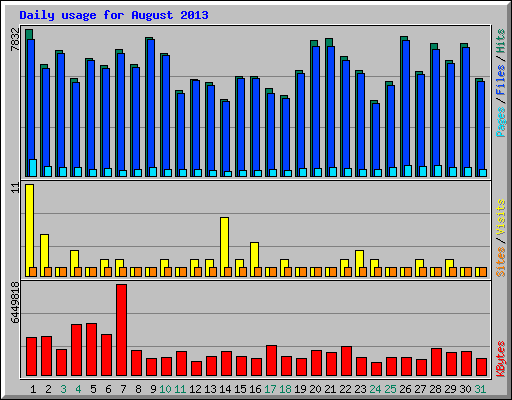Click the 6449818 KBytes axis value
Image resolution: width=512 pixels, height=400 pixels.
click(x=15, y=302)
